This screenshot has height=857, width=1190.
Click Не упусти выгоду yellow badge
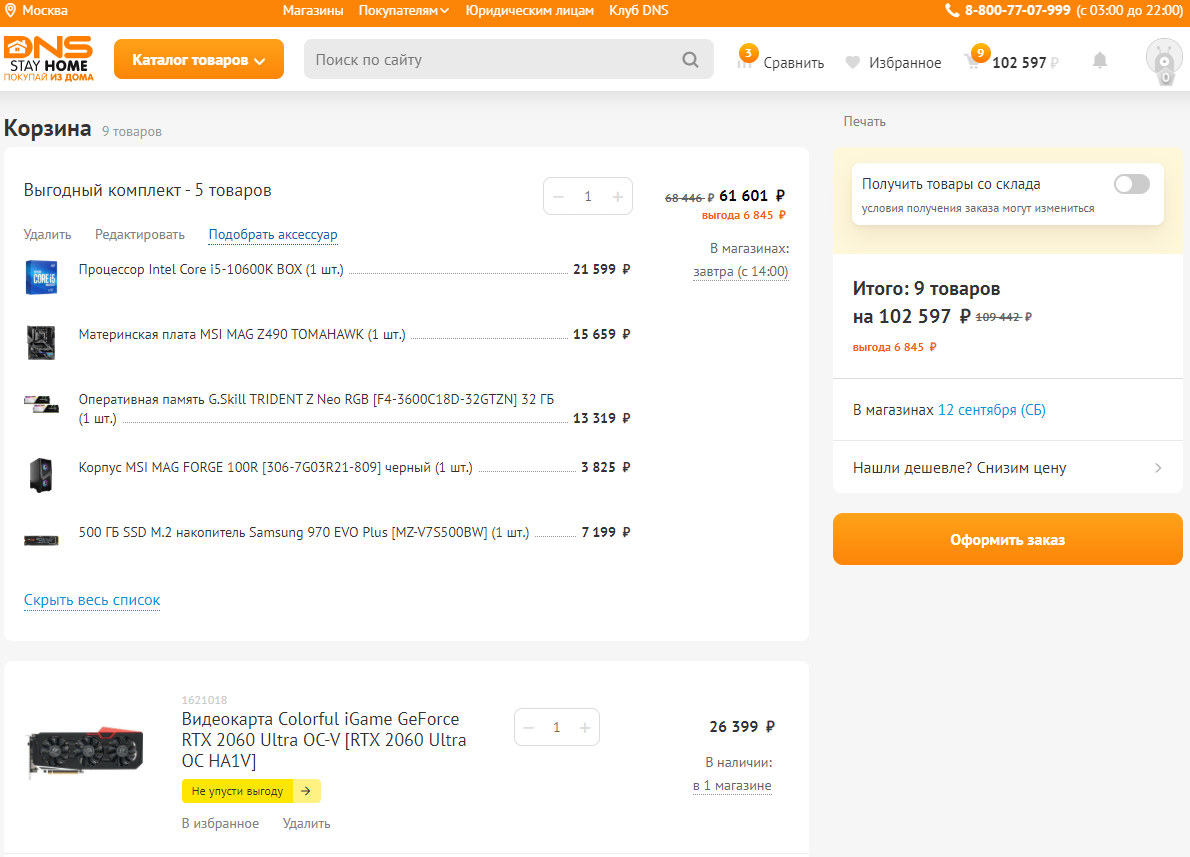(x=251, y=791)
